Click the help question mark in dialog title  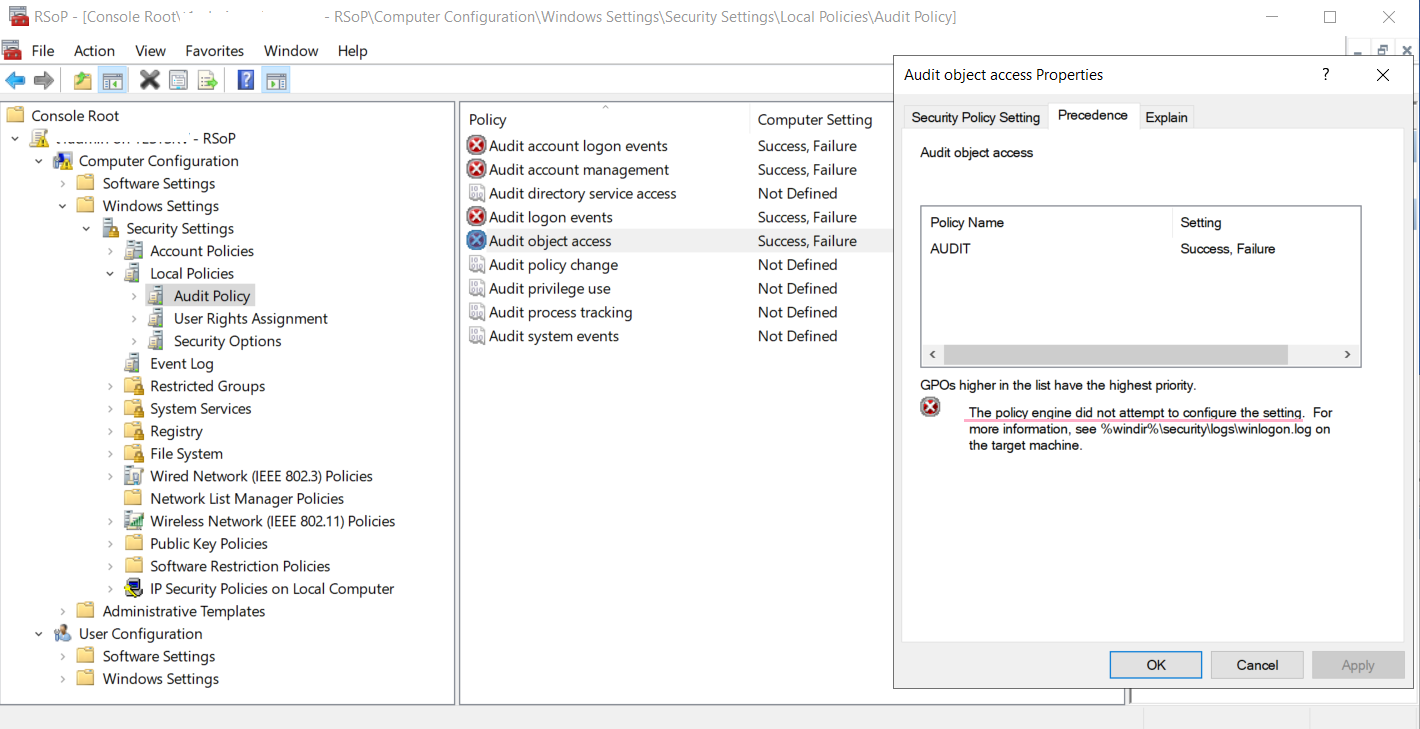tap(1326, 75)
